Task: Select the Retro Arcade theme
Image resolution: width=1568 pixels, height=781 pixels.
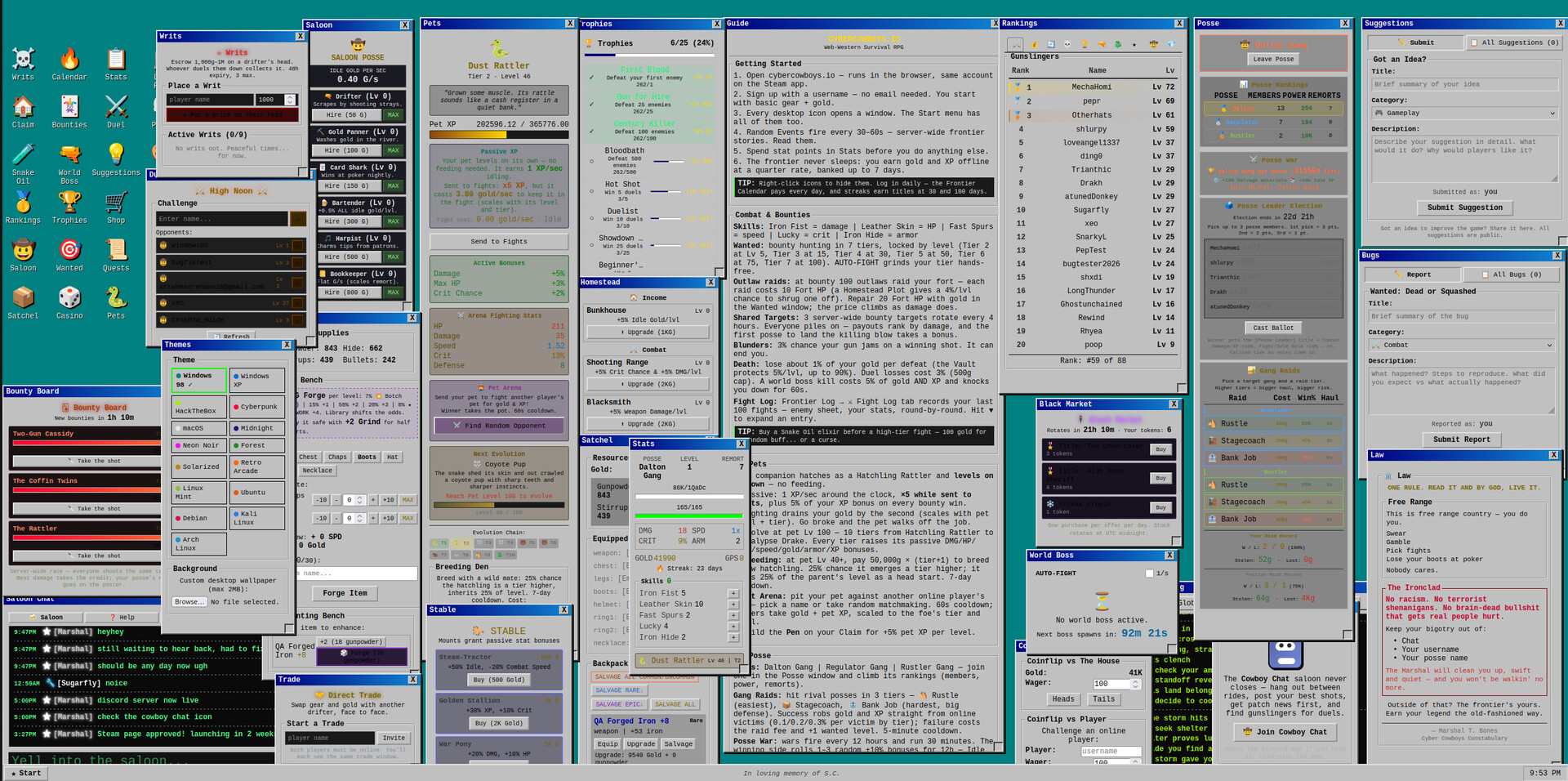Action: coord(257,466)
